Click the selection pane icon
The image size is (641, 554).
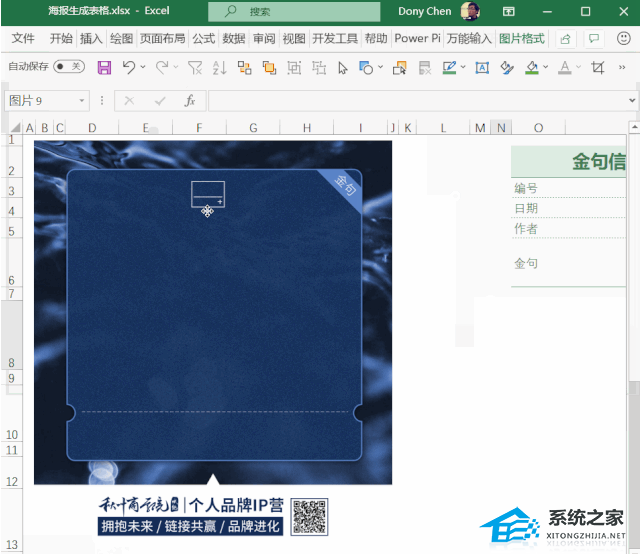coord(399,67)
